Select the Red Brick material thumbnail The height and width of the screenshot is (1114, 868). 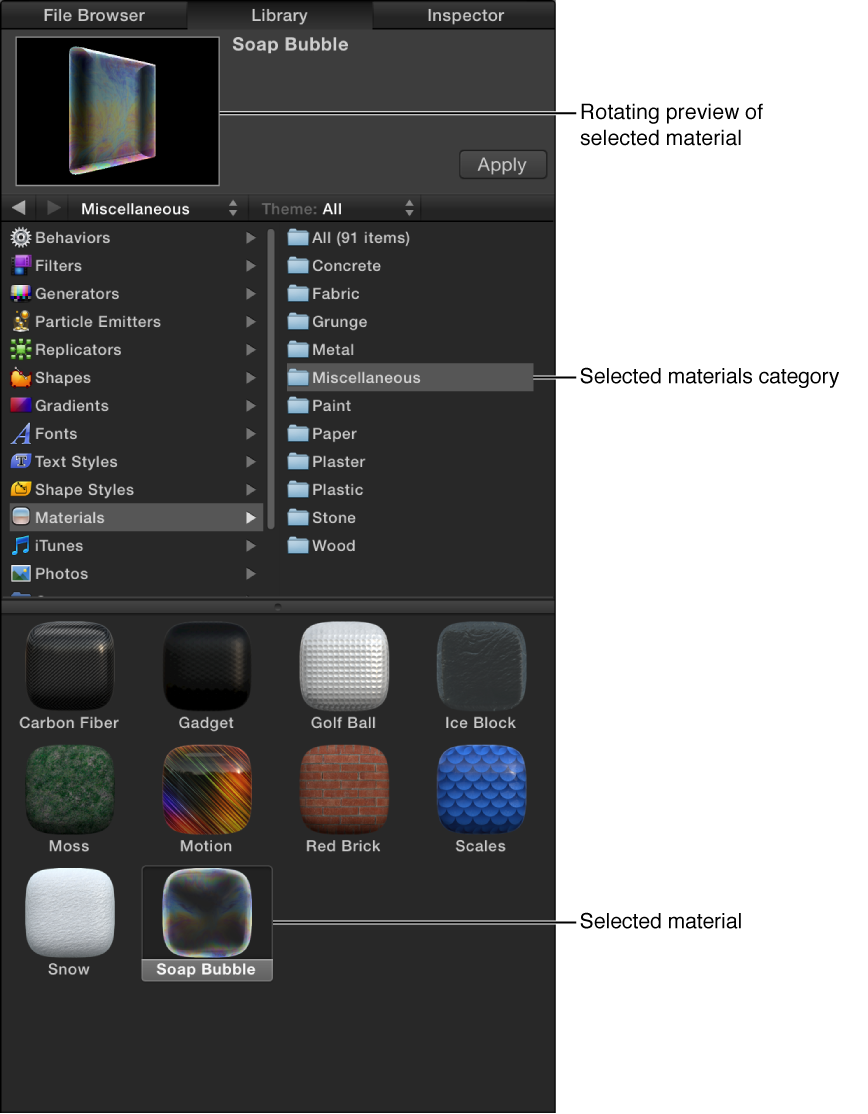pos(344,789)
